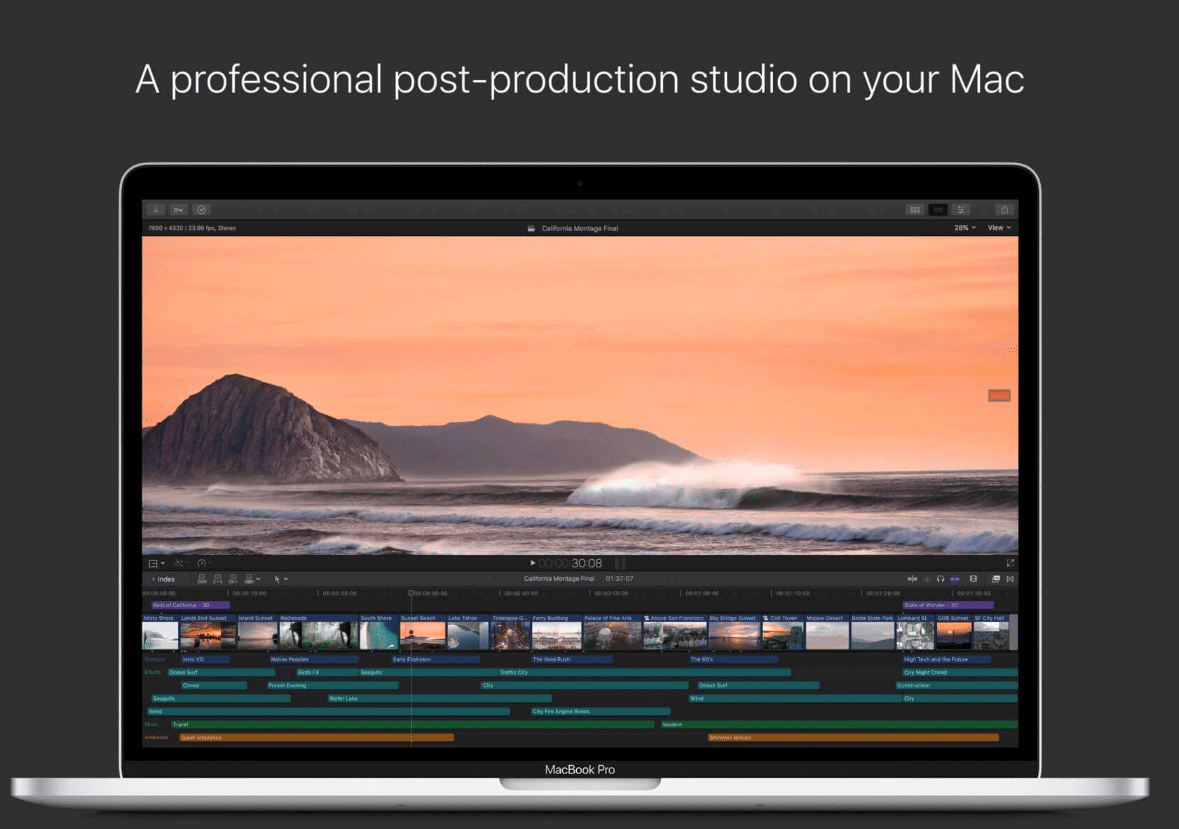This screenshot has height=829, width=1179.
Task: Select the Native Peoples dialogue clip
Action: pos(314,659)
